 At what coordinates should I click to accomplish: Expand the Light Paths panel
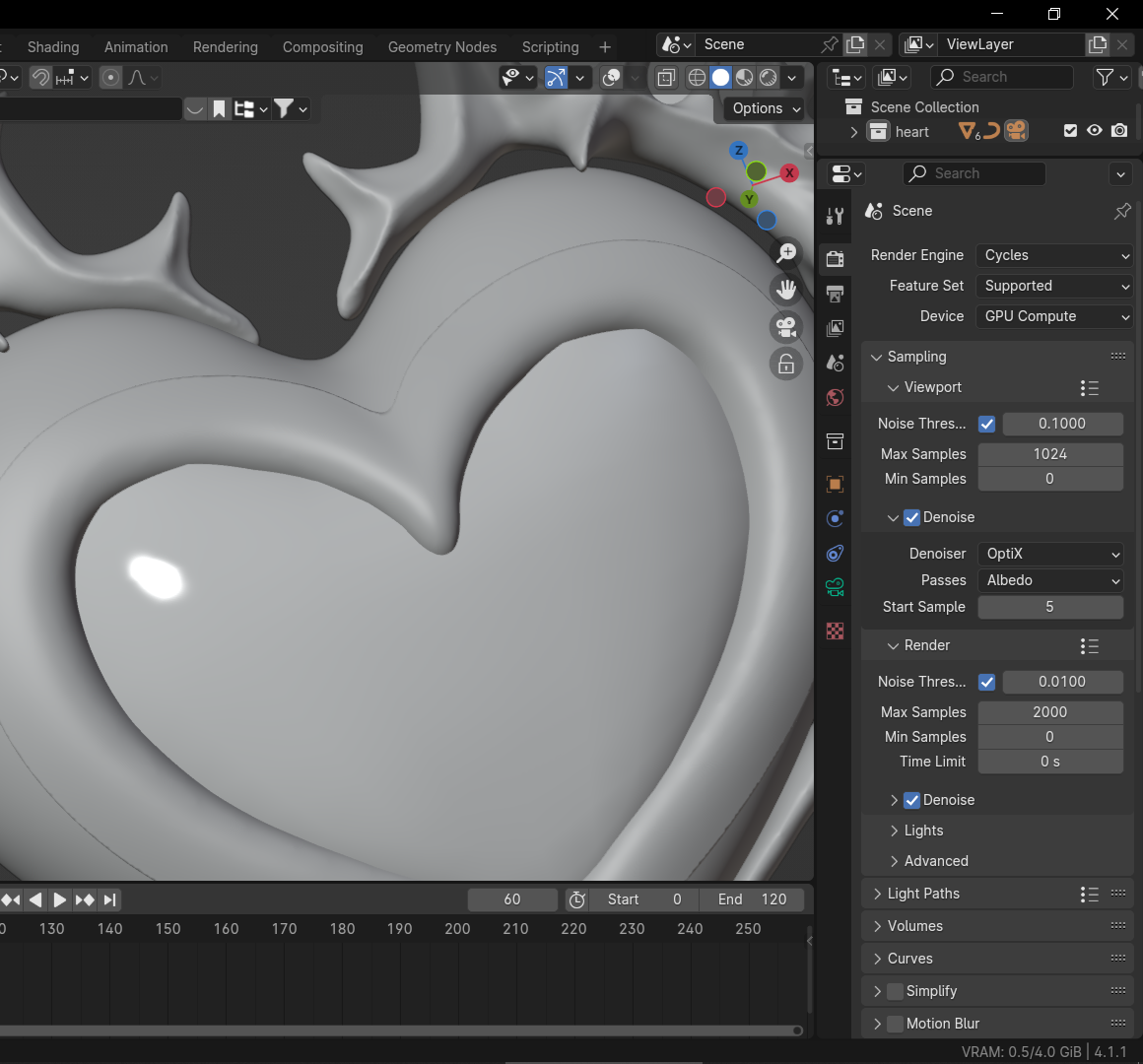pyautogui.click(x=923, y=894)
